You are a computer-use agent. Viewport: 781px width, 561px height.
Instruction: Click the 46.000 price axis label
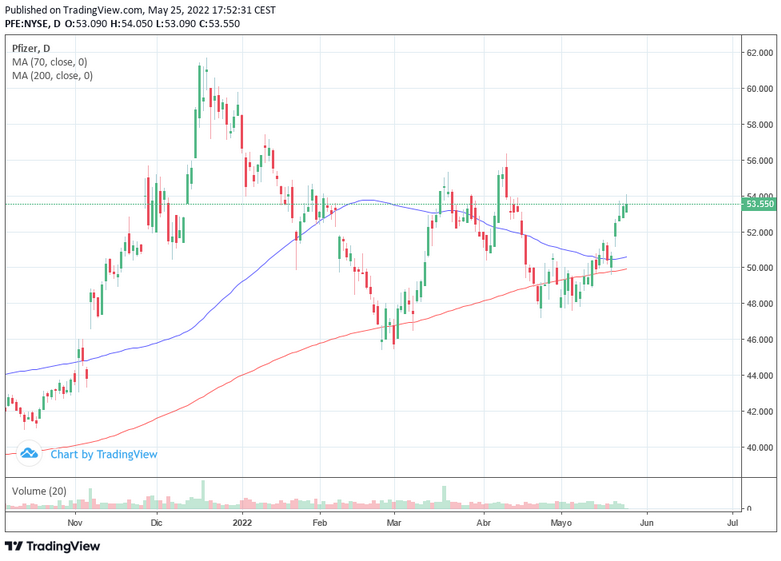760,340
